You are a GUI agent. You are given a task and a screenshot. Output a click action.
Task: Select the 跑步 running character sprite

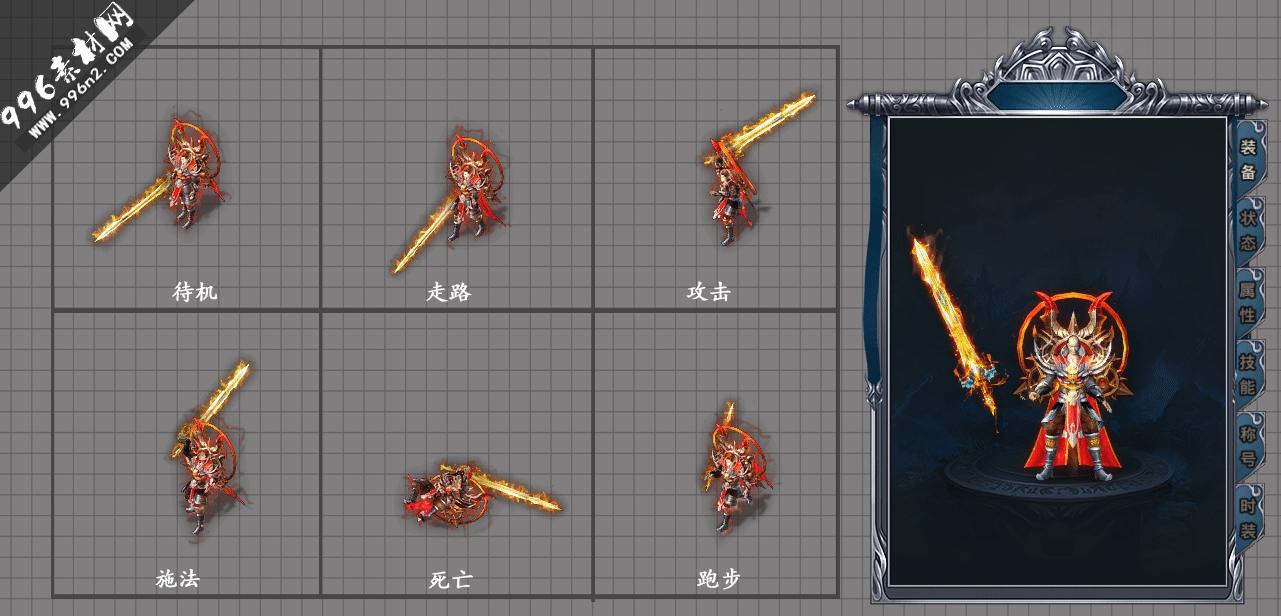pyautogui.click(x=734, y=465)
